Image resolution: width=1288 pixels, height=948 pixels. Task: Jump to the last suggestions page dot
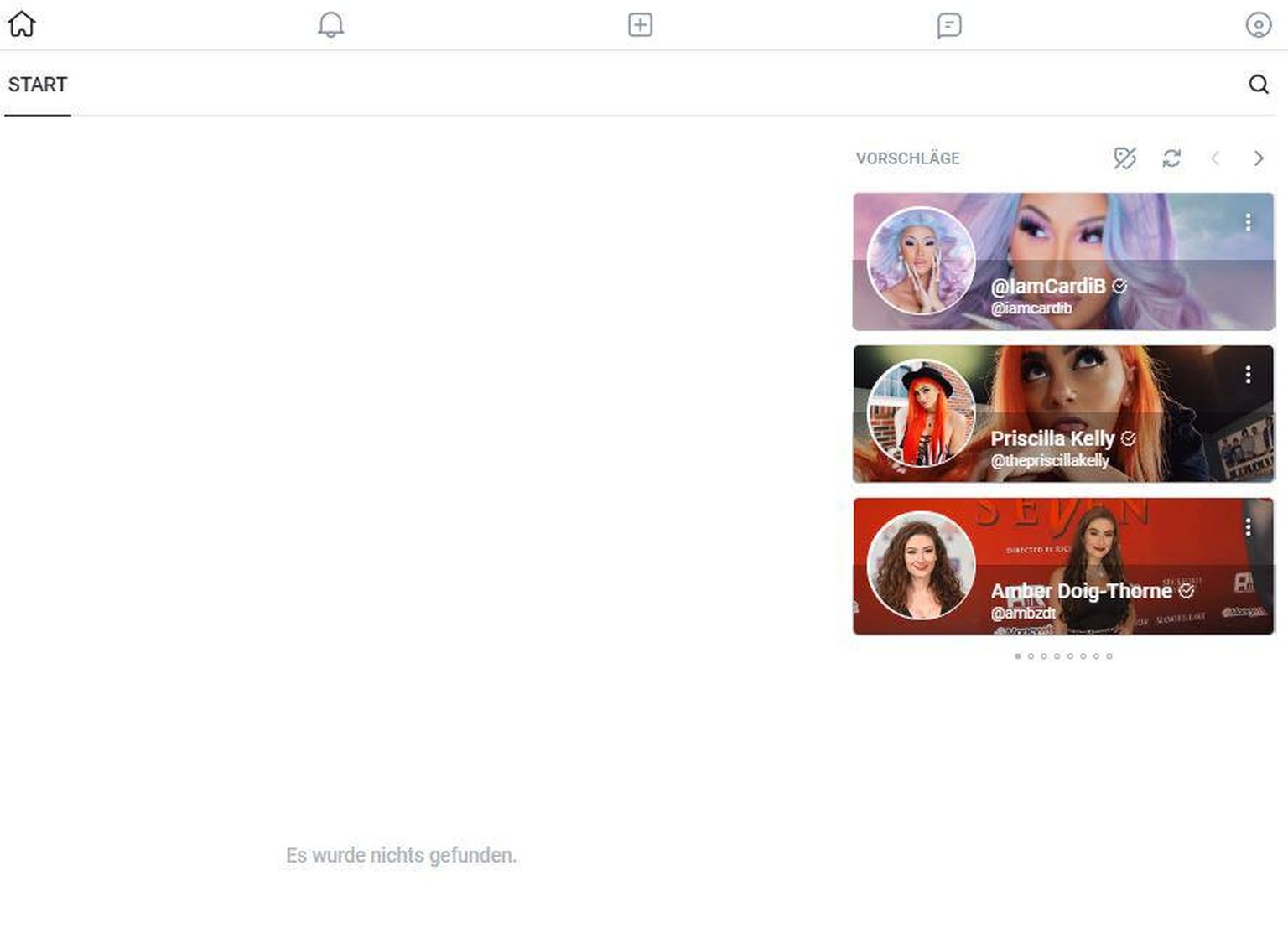(x=1109, y=656)
